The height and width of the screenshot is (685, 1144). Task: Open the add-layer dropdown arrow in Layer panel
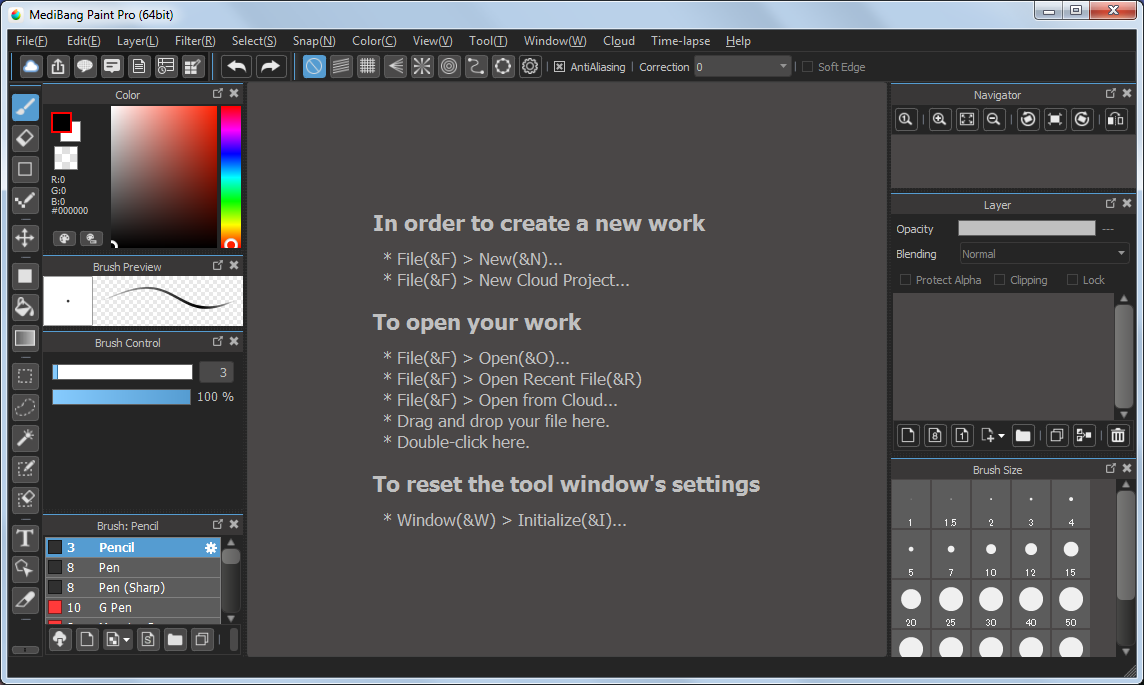tap(1000, 435)
